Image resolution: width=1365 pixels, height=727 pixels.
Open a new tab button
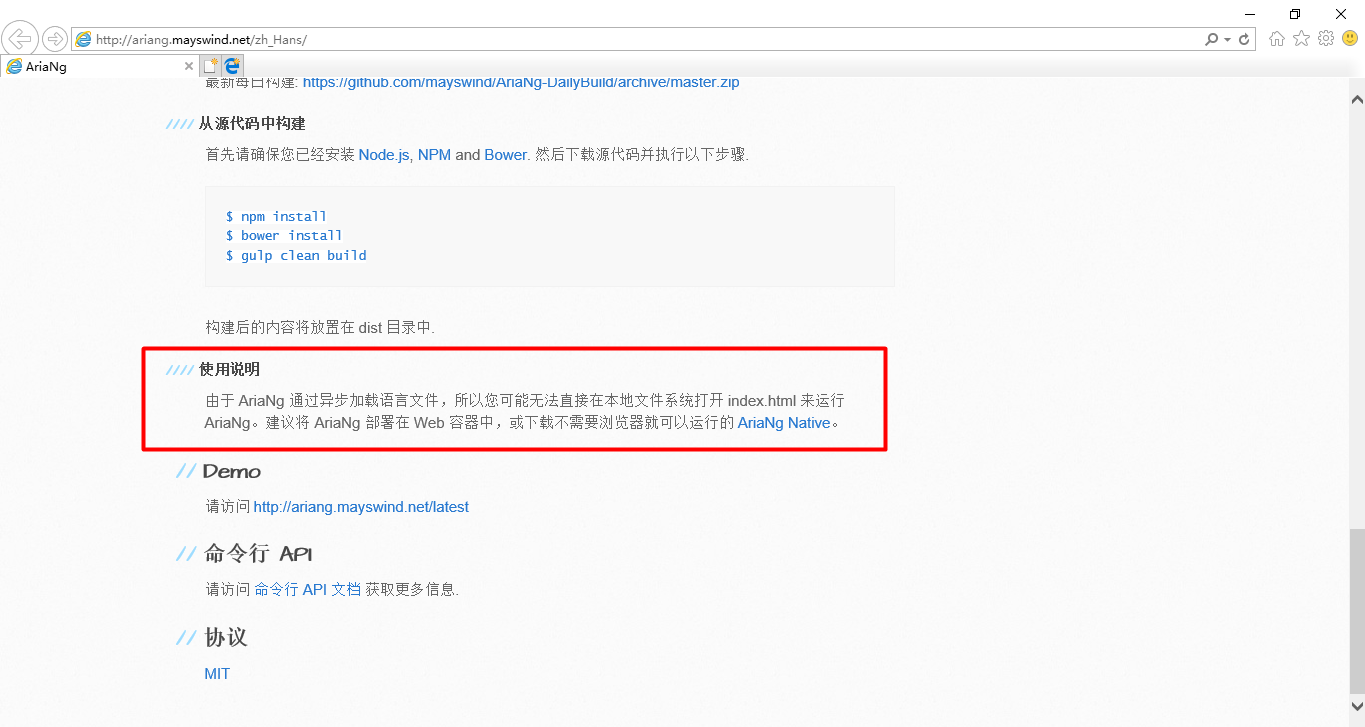click(210, 66)
